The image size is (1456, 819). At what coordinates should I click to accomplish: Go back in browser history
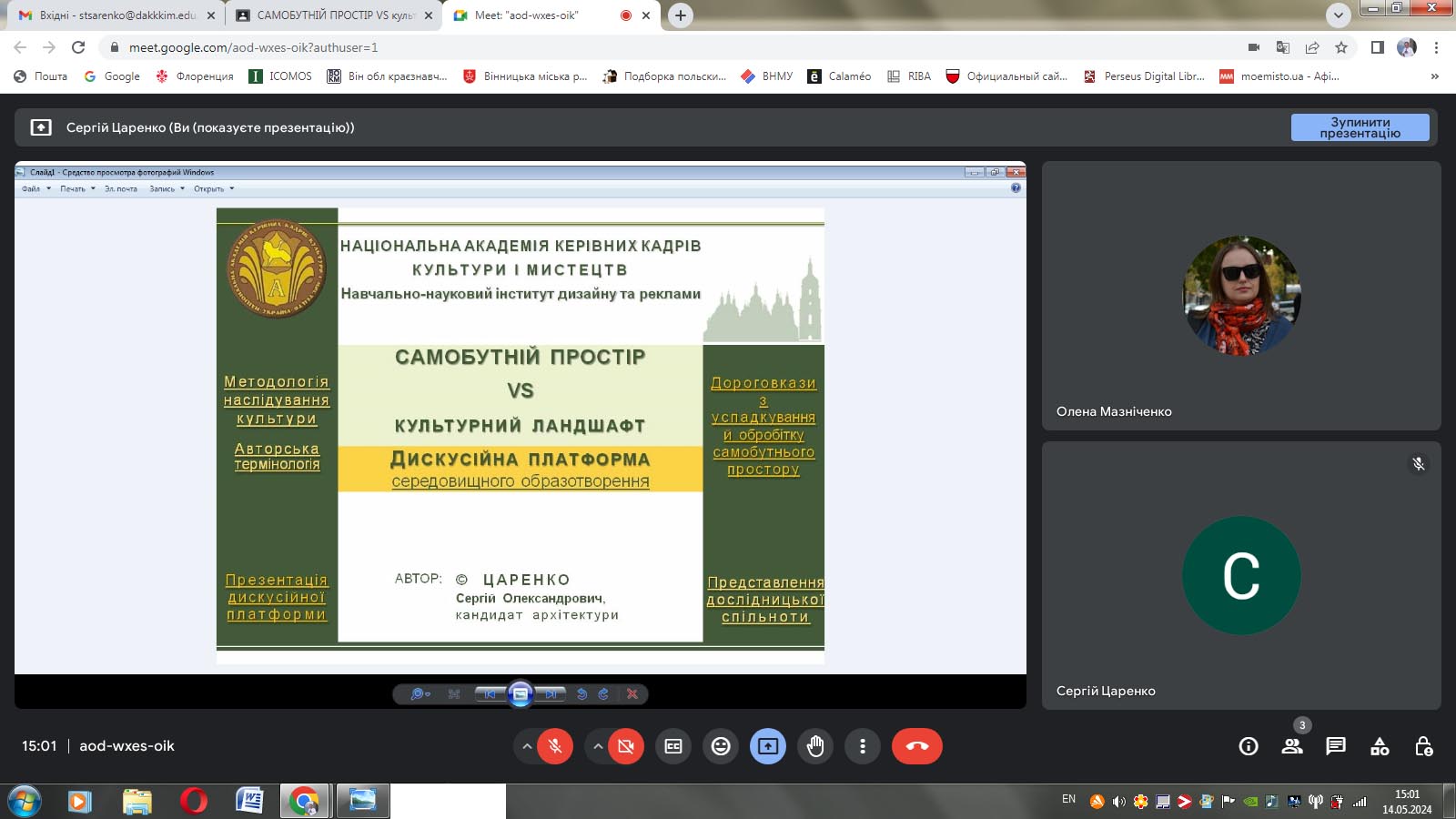[x=20, y=47]
